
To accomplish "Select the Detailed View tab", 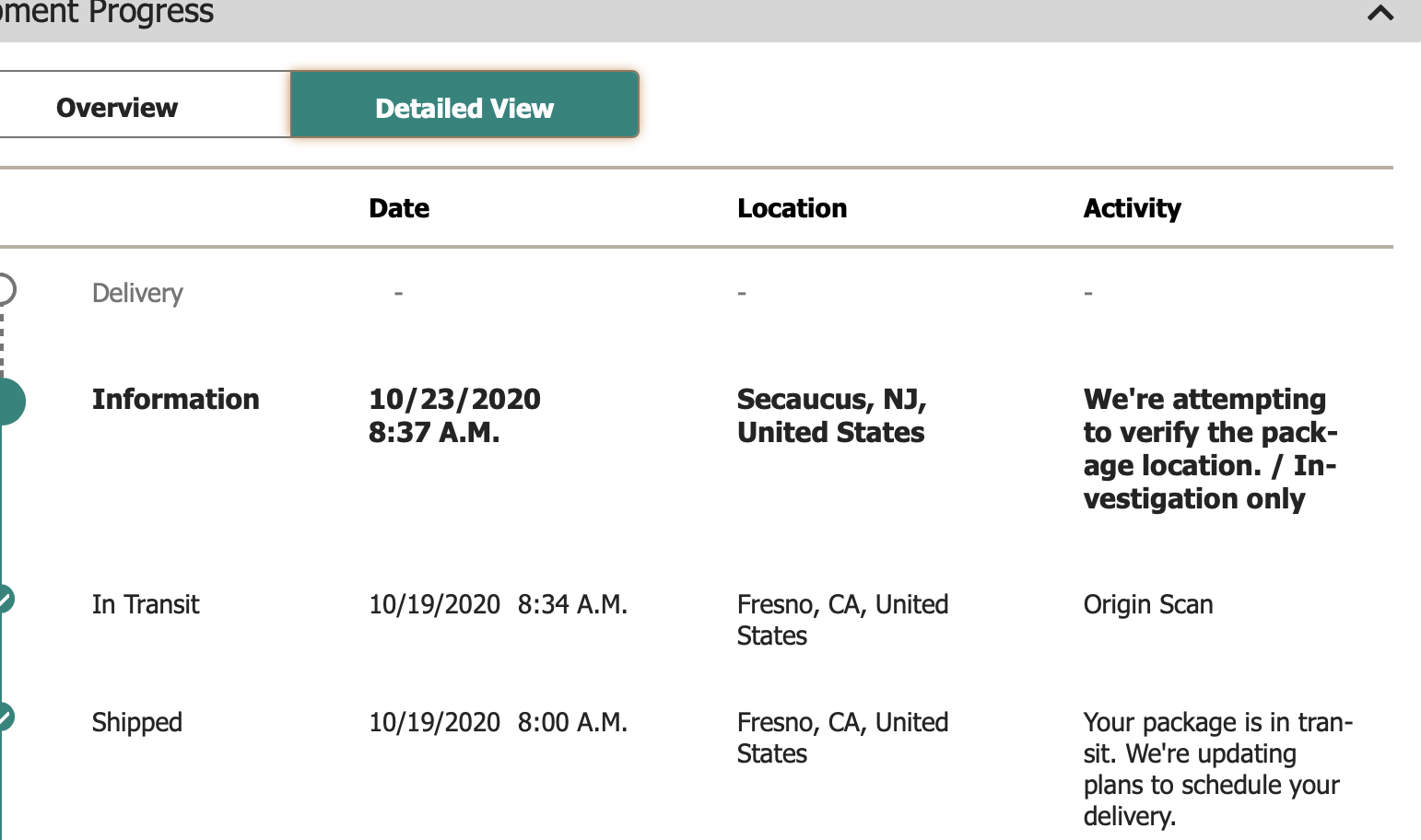I will tap(464, 108).
